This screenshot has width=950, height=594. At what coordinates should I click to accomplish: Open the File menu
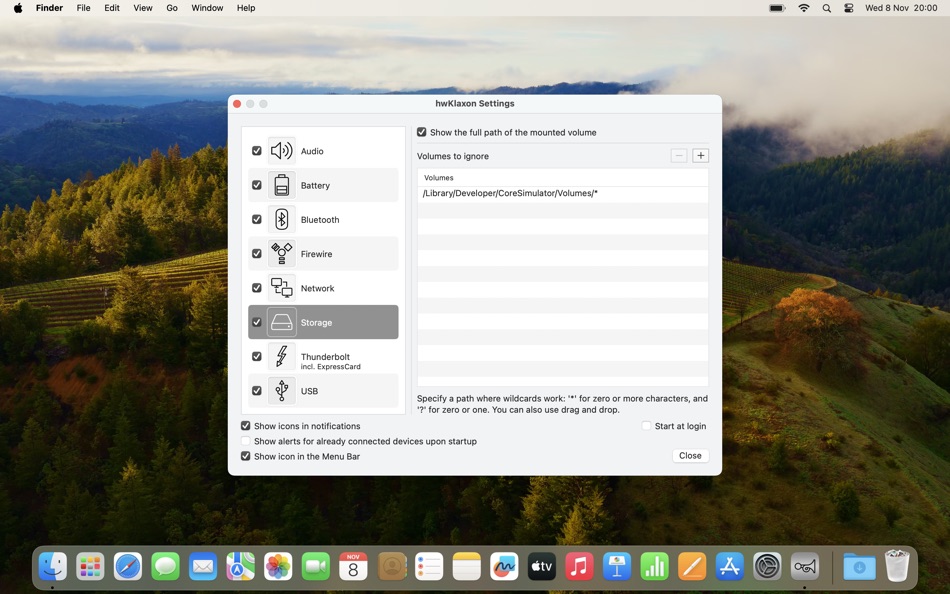click(84, 8)
